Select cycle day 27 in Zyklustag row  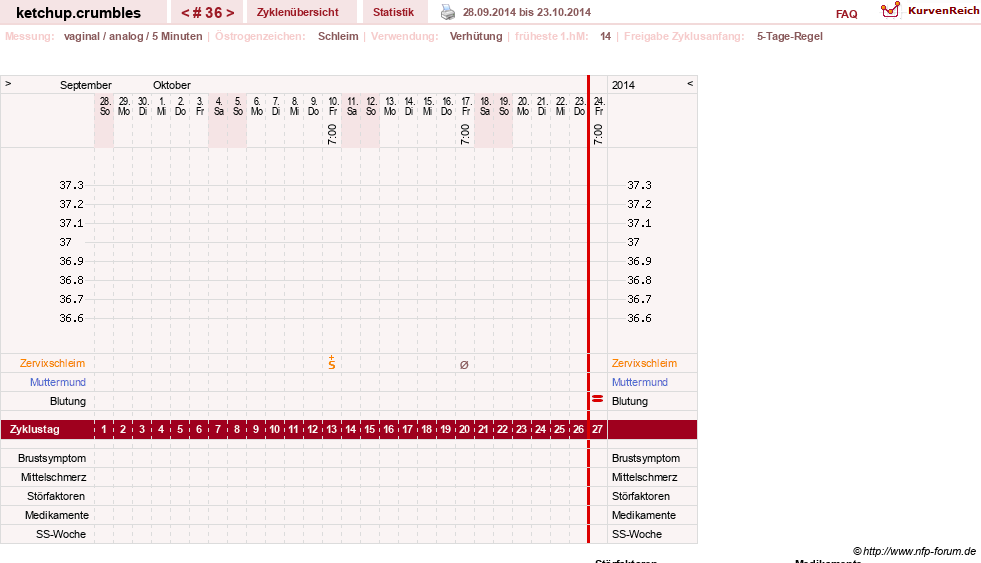(597, 429)
